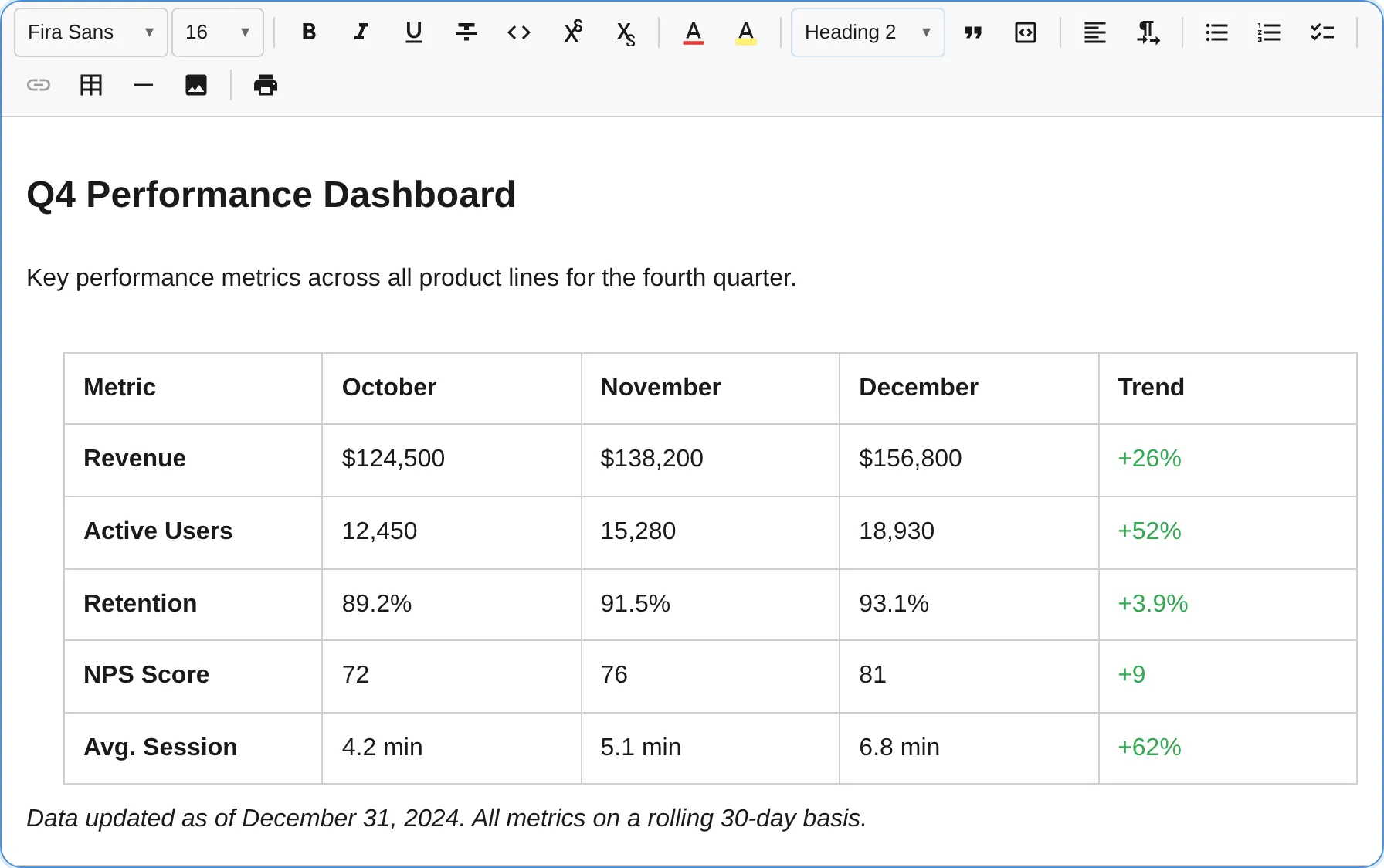This screenshot has height=868, width=1384.
Task: Toggle bold formatting
Action: tap(309, 32)
